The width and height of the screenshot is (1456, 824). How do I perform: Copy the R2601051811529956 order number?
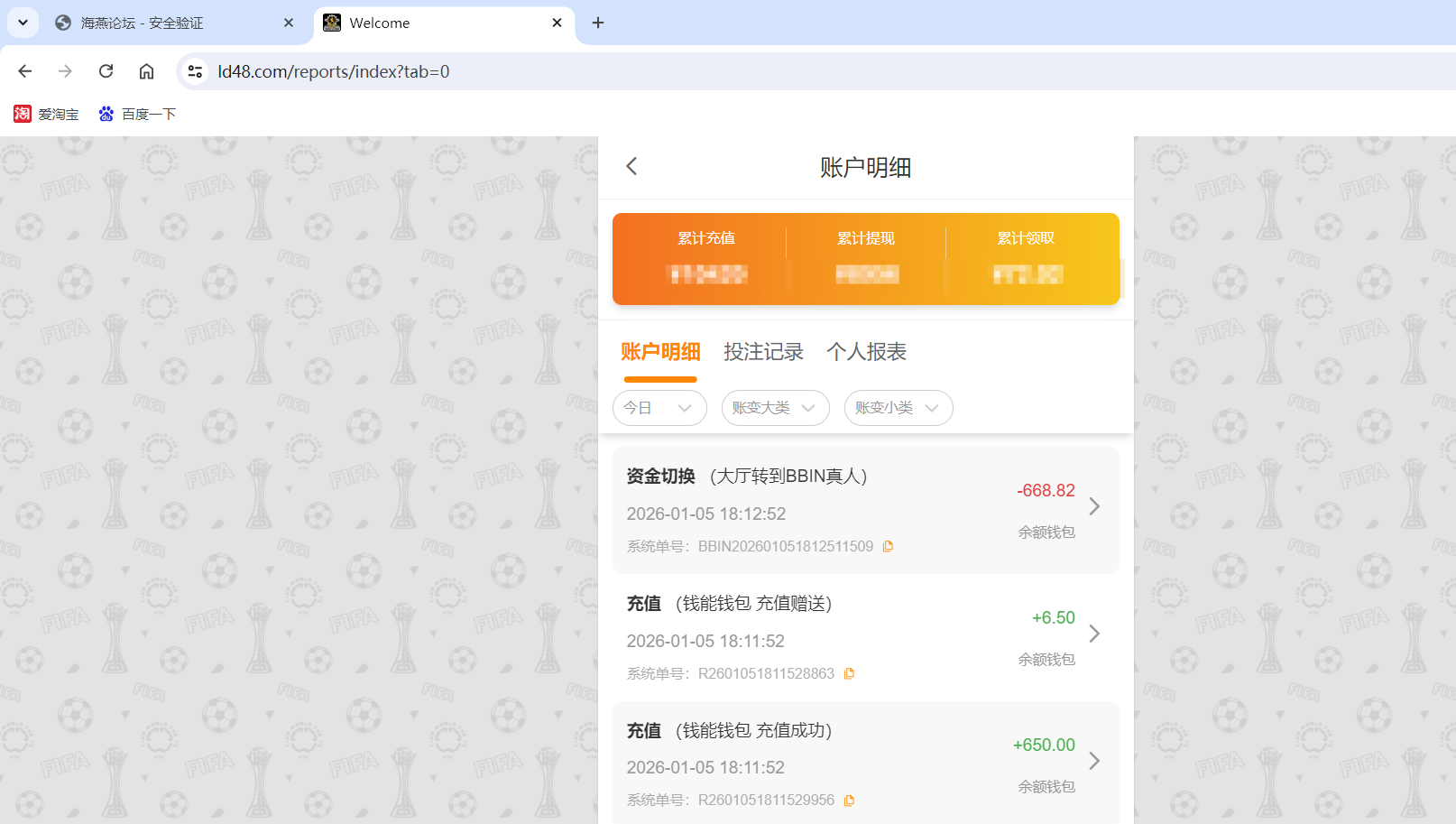[x=849, y=800]
